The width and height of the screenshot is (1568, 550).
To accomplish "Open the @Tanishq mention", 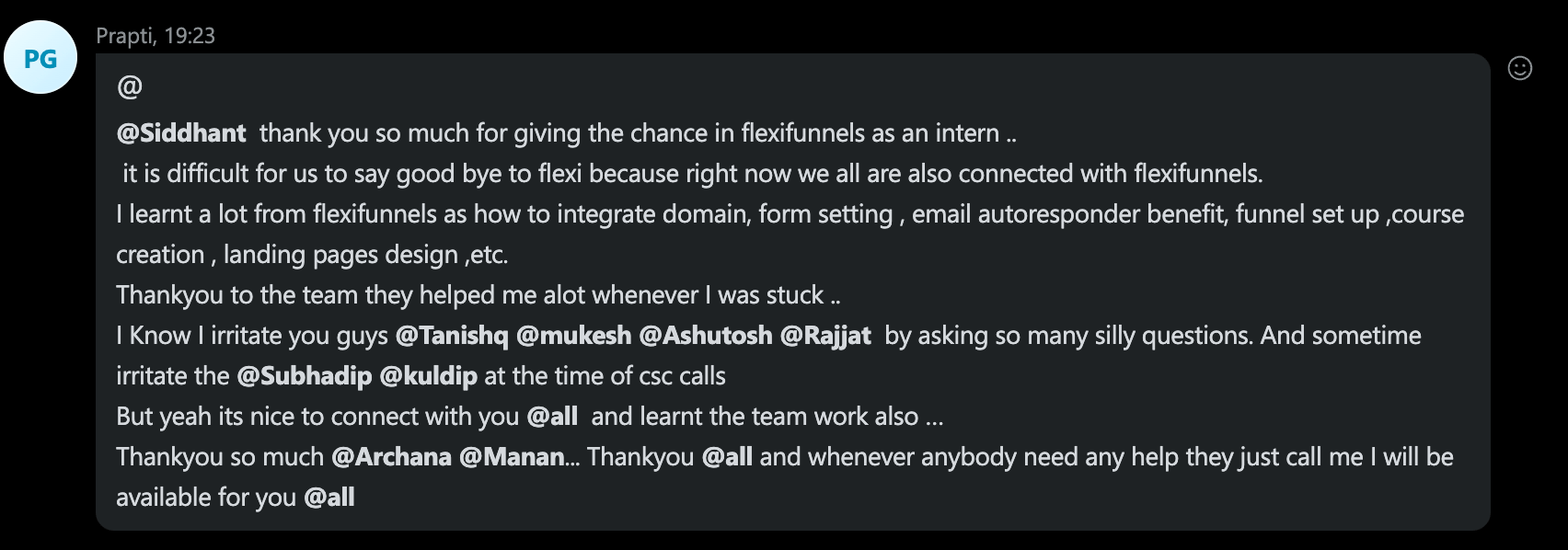I will coord(452,336).
